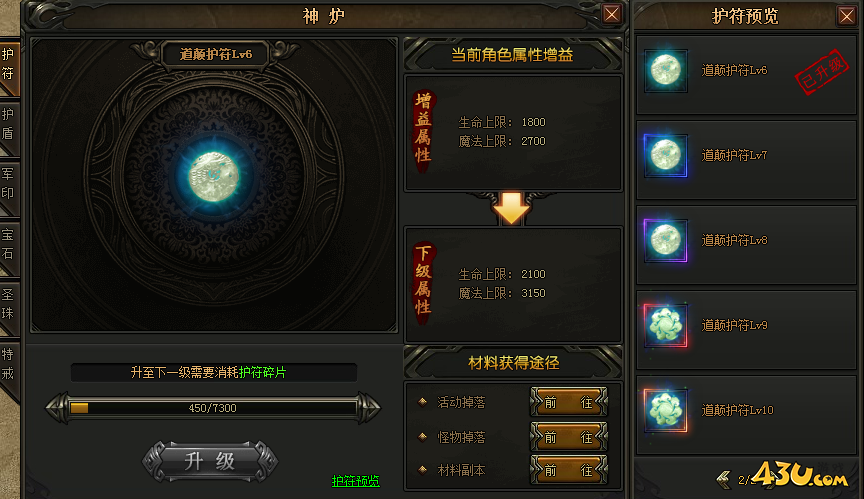Click the downward yellow arrow between attribute panels
Viewport: 864px width, 499px height.
pyautogui.click(x=511, y=208)
